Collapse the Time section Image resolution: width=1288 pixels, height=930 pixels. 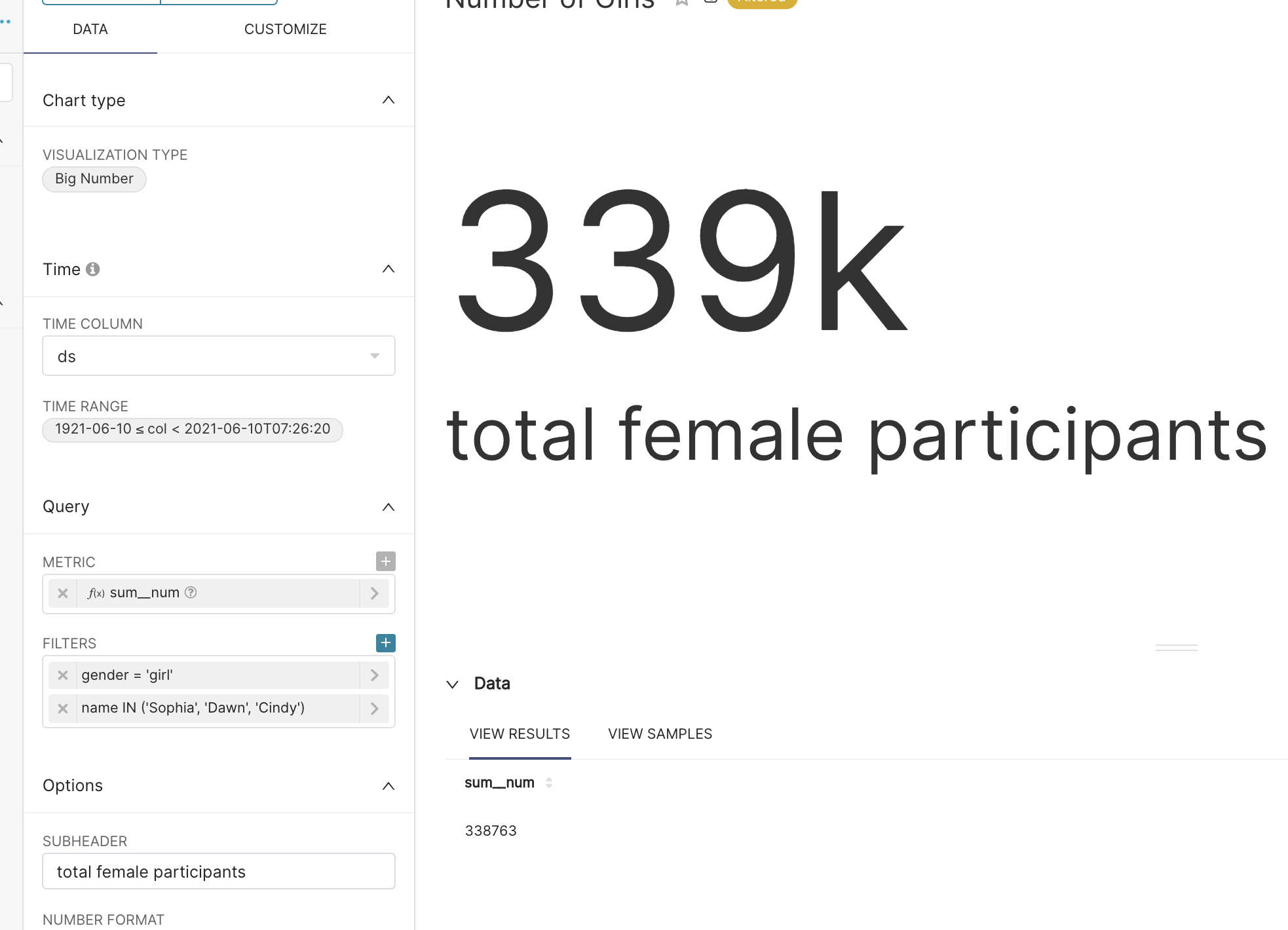click(x=388, y=269)
